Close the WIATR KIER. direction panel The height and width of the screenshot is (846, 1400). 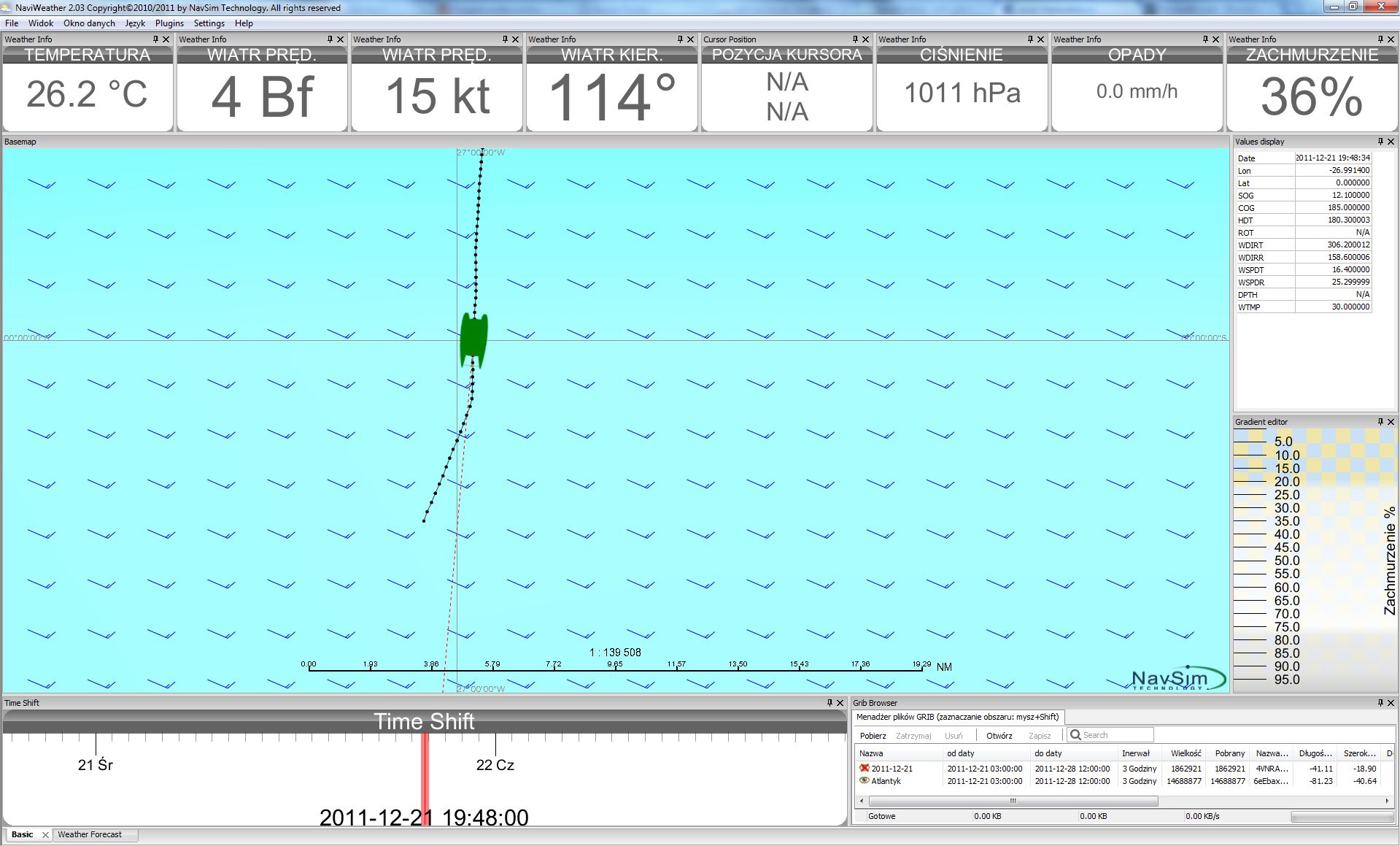tap(690, 39)
